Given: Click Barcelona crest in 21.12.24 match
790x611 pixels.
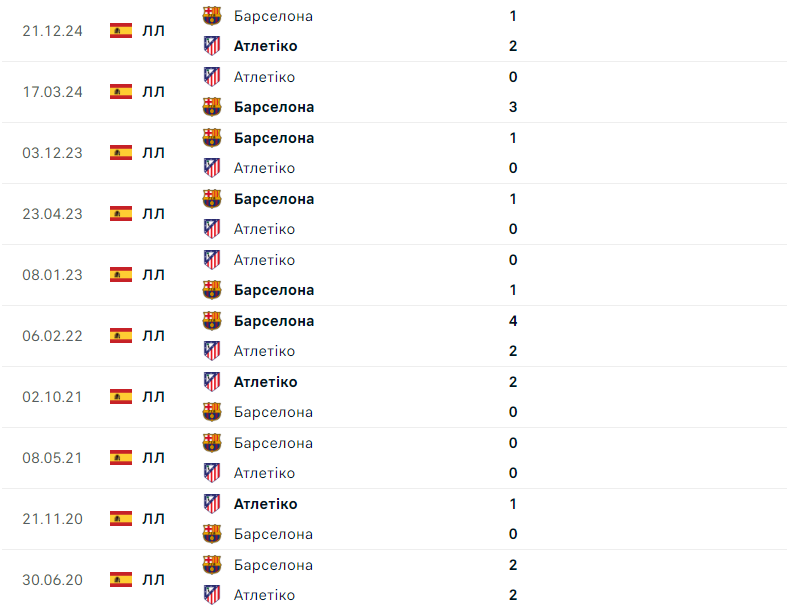Looking at the screenshot, I should click(x=212, y=15).
